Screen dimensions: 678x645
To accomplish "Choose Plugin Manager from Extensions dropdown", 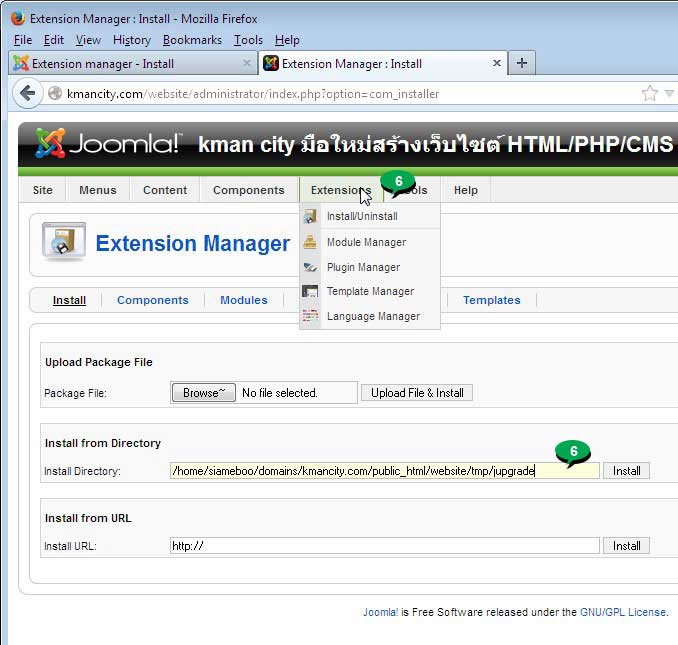I will pos(370,267).
